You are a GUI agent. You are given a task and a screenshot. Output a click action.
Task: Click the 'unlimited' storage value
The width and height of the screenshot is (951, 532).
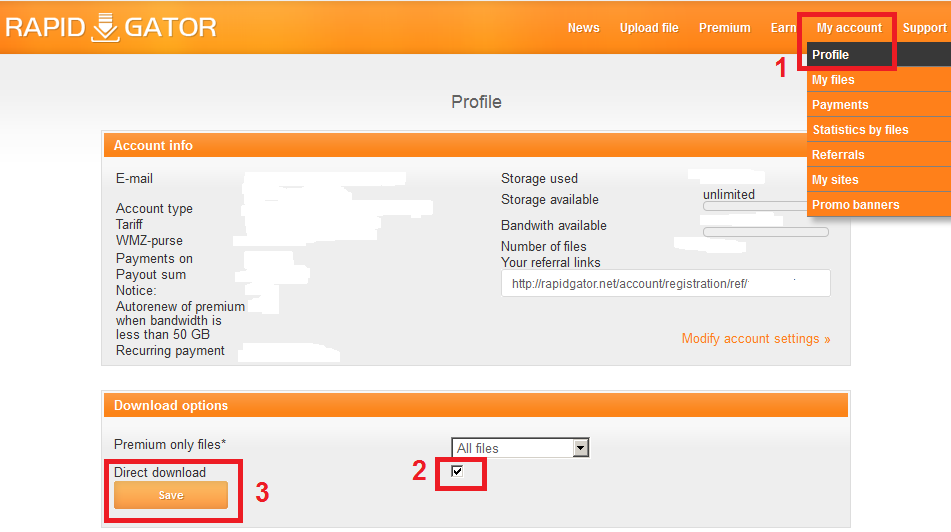[x=729, y=194]
